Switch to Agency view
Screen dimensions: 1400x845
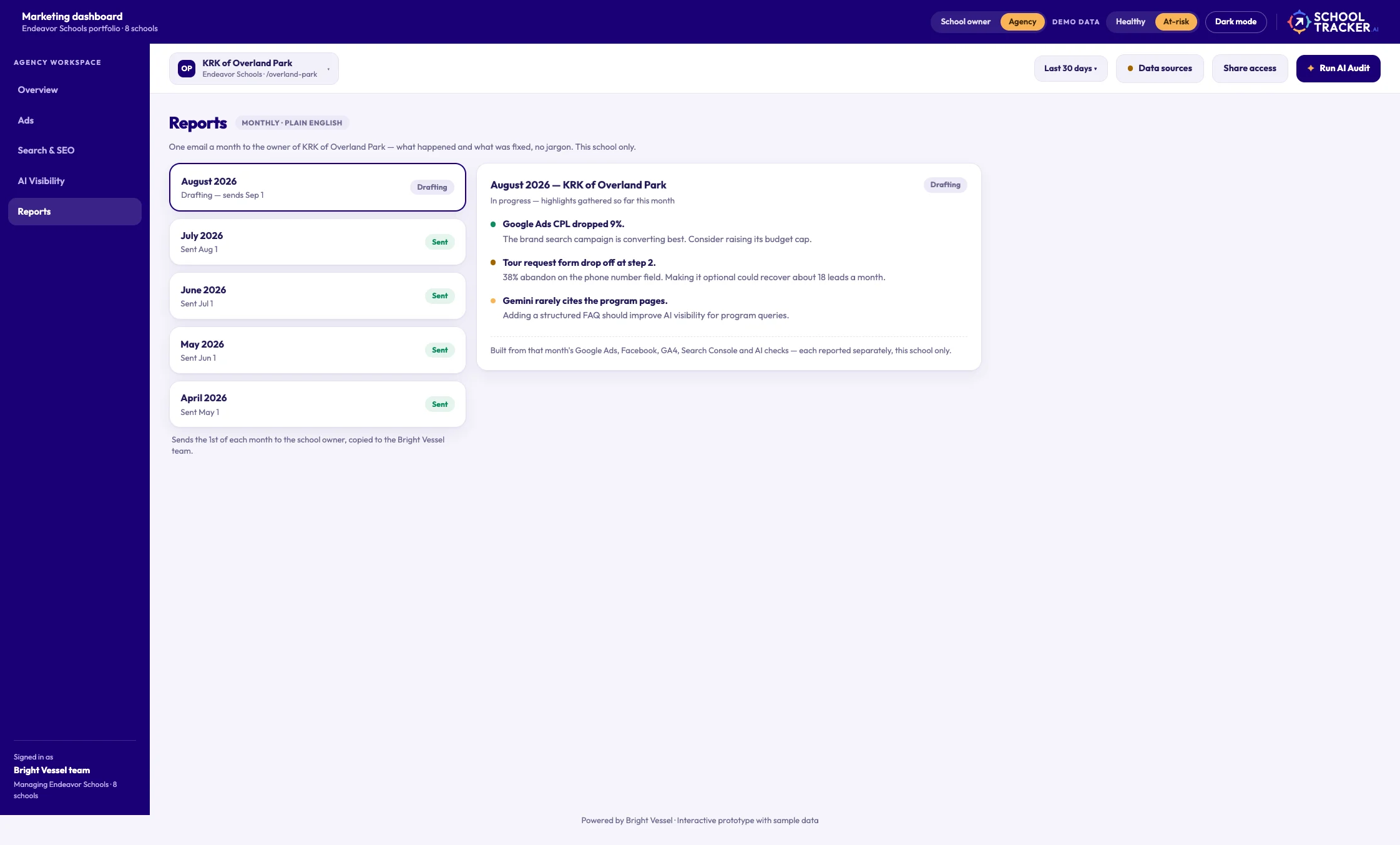tap(1022, 22)
